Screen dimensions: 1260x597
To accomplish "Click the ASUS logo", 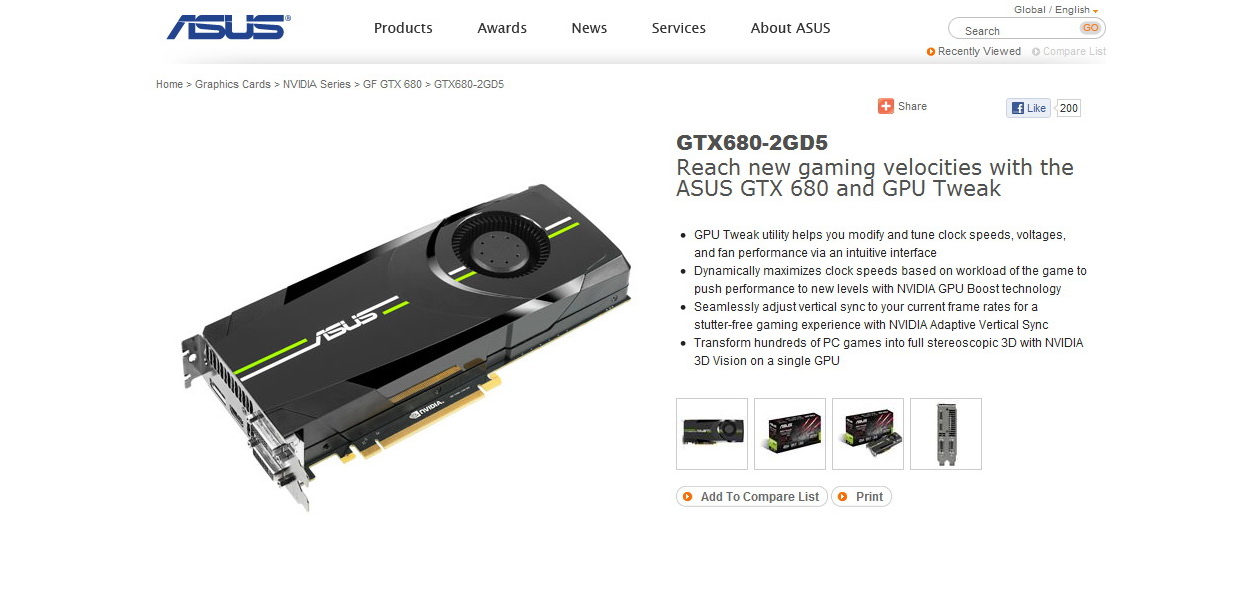I will [228, 27].
